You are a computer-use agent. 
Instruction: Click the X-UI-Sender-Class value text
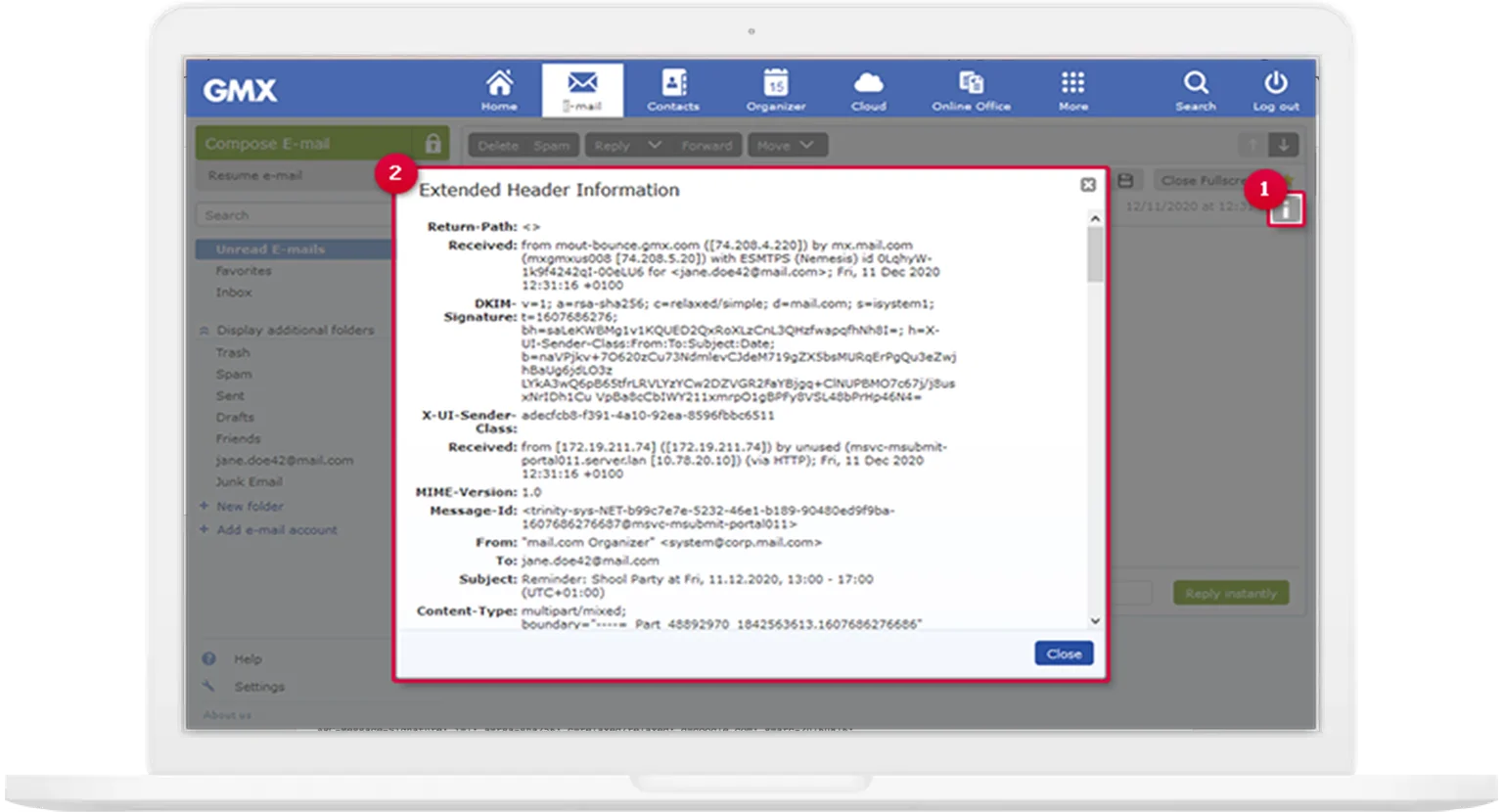click(x=648, y=416)
